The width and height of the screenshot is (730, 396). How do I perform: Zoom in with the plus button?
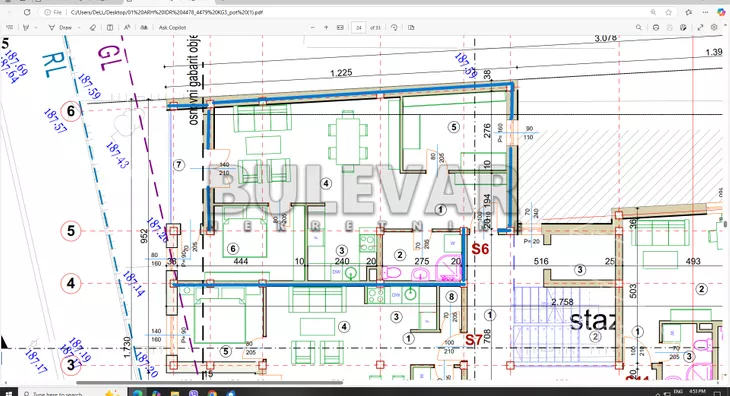pos(326,28)
